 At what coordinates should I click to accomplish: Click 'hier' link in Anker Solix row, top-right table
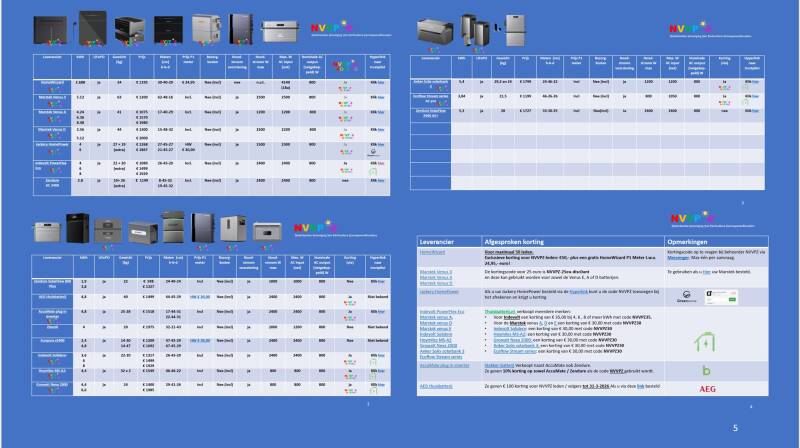tap(755, 82)
